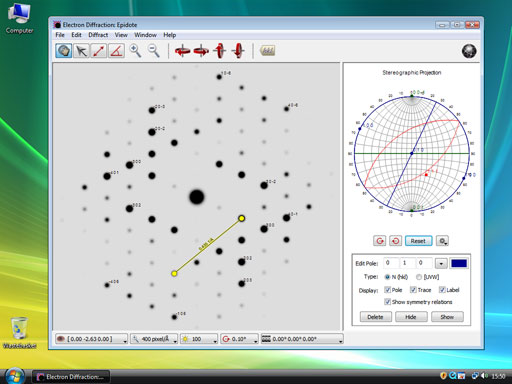Image resolution: width=512 pixels, height=384 pixels.
Task: Click the third Edit Pole index field
Action: pyautogui.click(x=424, y=263)
